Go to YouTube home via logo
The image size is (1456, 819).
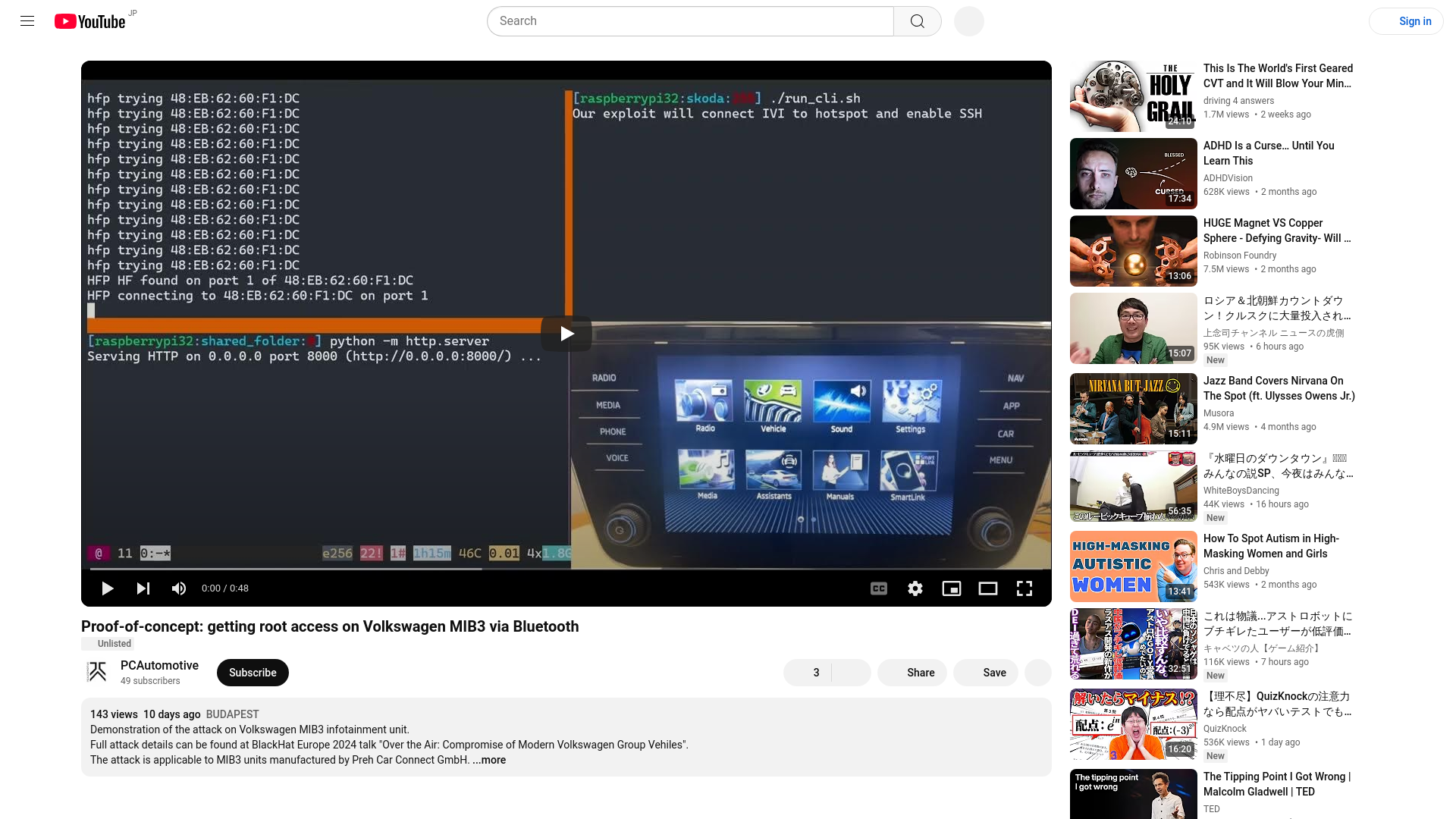[89, 21]
